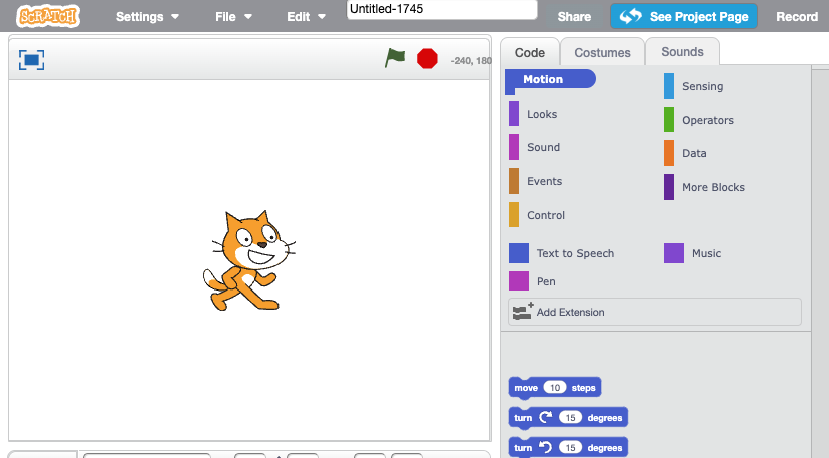829x458 pixels.
Task: Start project with the green flag
Action: click(x=395, y=58)
